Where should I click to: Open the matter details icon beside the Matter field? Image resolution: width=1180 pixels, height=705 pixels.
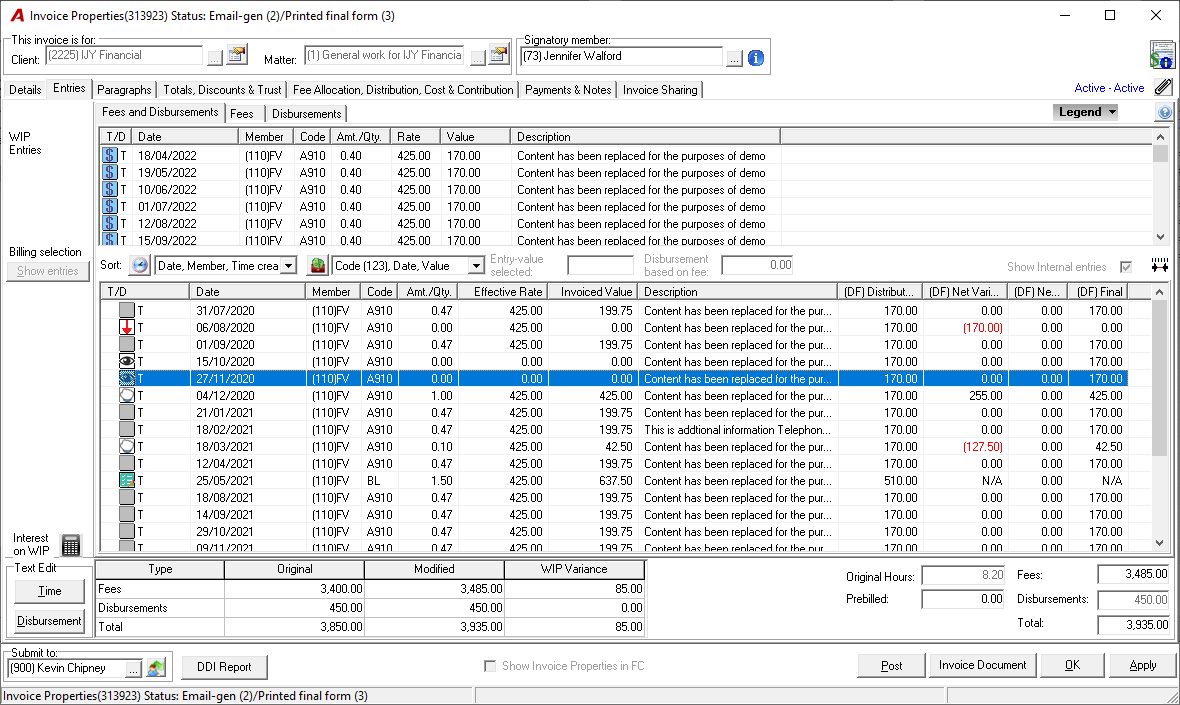click(x=499, y=55)
